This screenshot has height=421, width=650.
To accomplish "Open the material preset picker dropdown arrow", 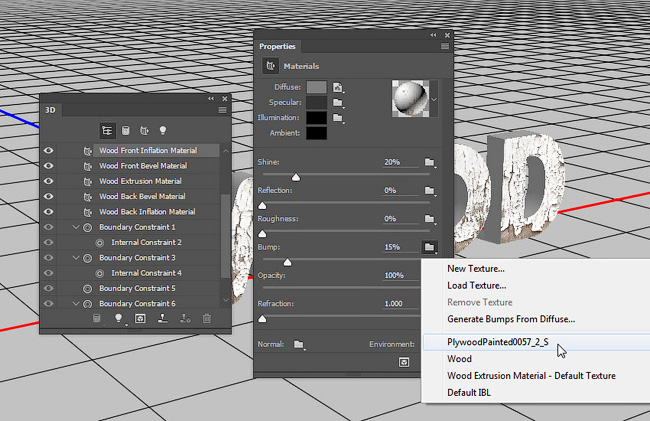I will tap(434, 99).
